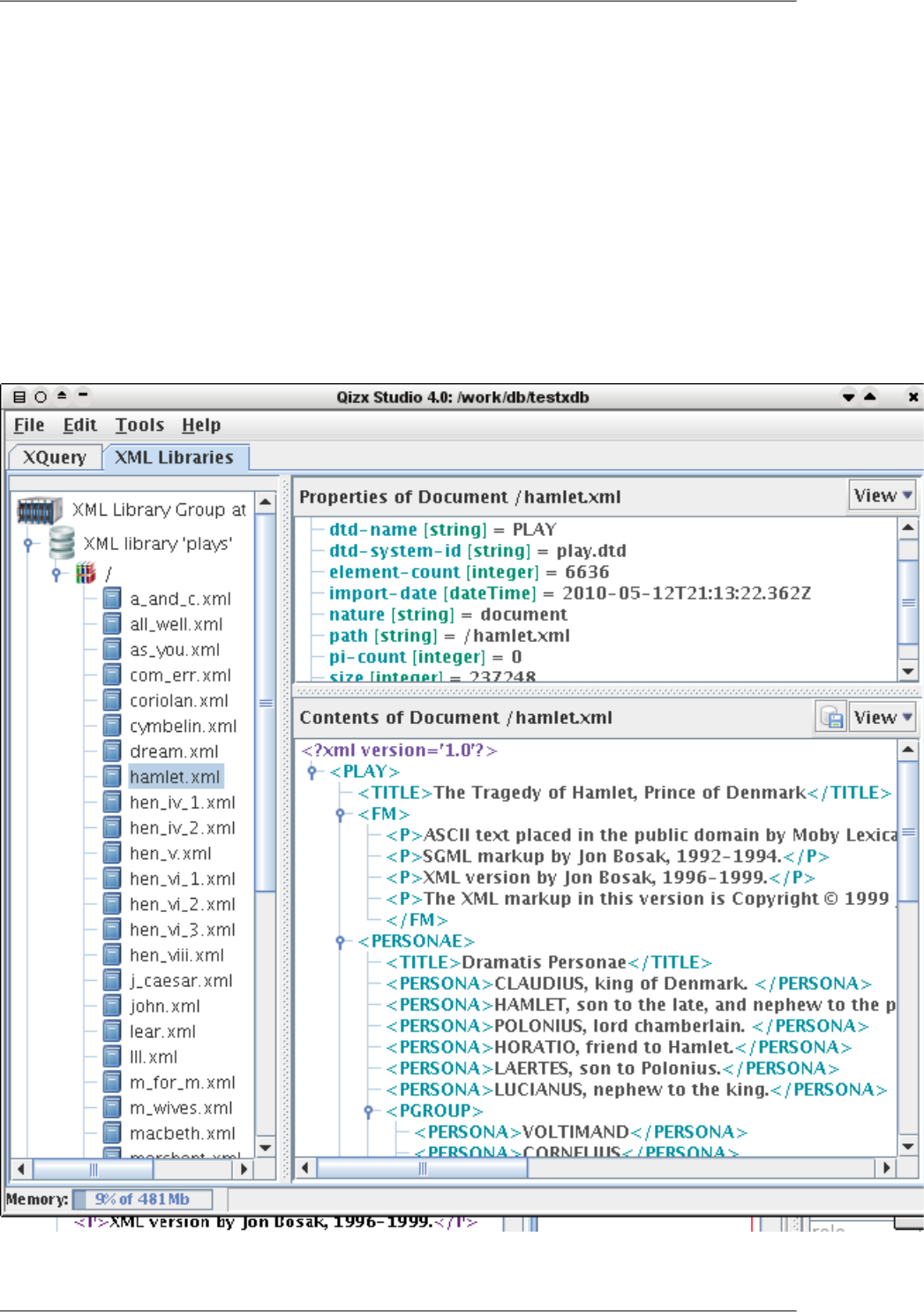Click the horizontal scrollbar in Contents panel
924x1312 pixels.
point(422,1168)
